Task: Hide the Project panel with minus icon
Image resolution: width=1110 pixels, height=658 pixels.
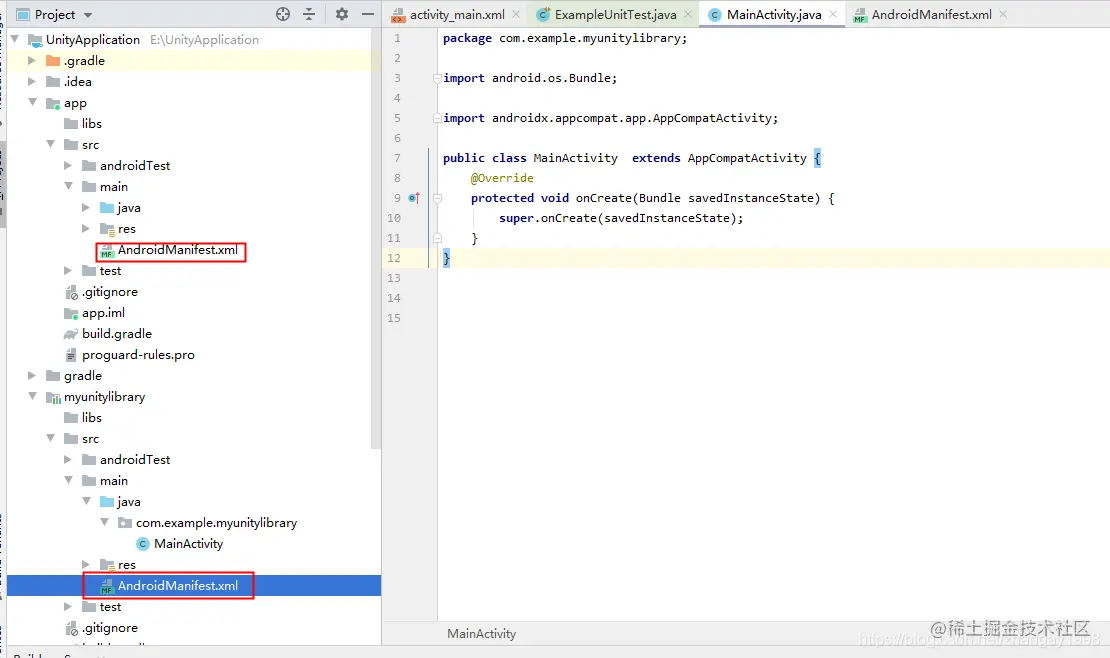Action: [367, 14]
